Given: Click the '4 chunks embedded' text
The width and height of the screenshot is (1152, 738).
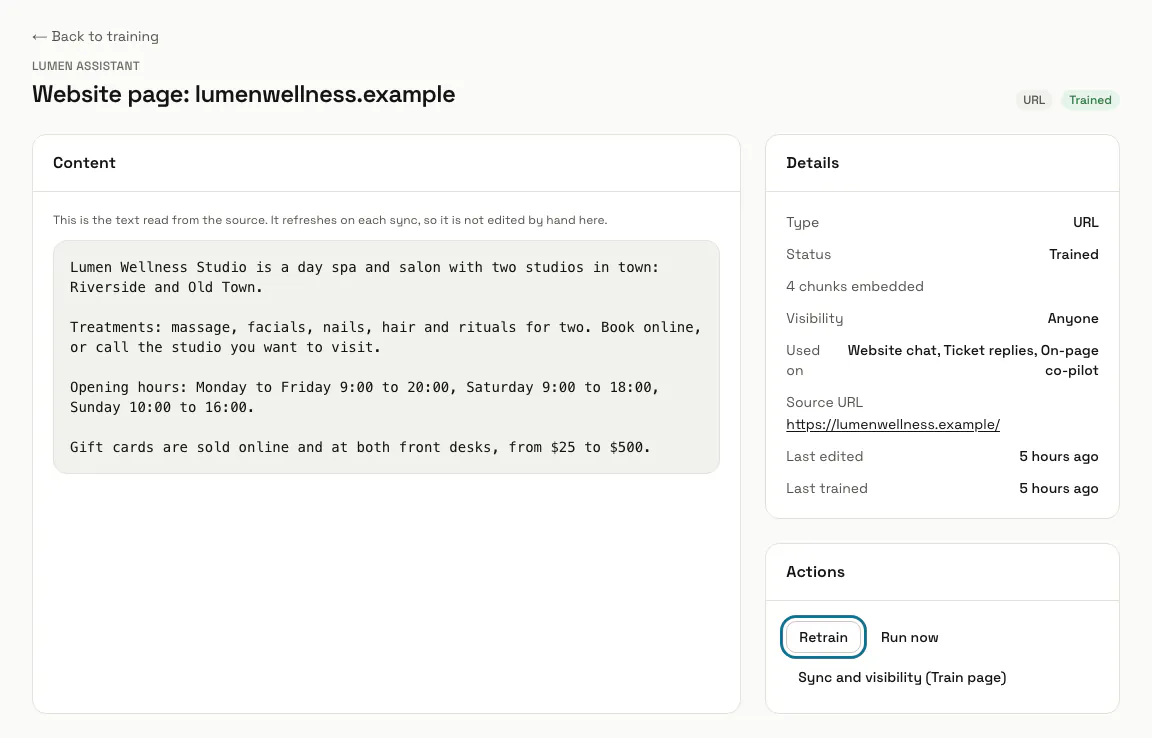Looking at the screenshot, I should pos(854,286).
